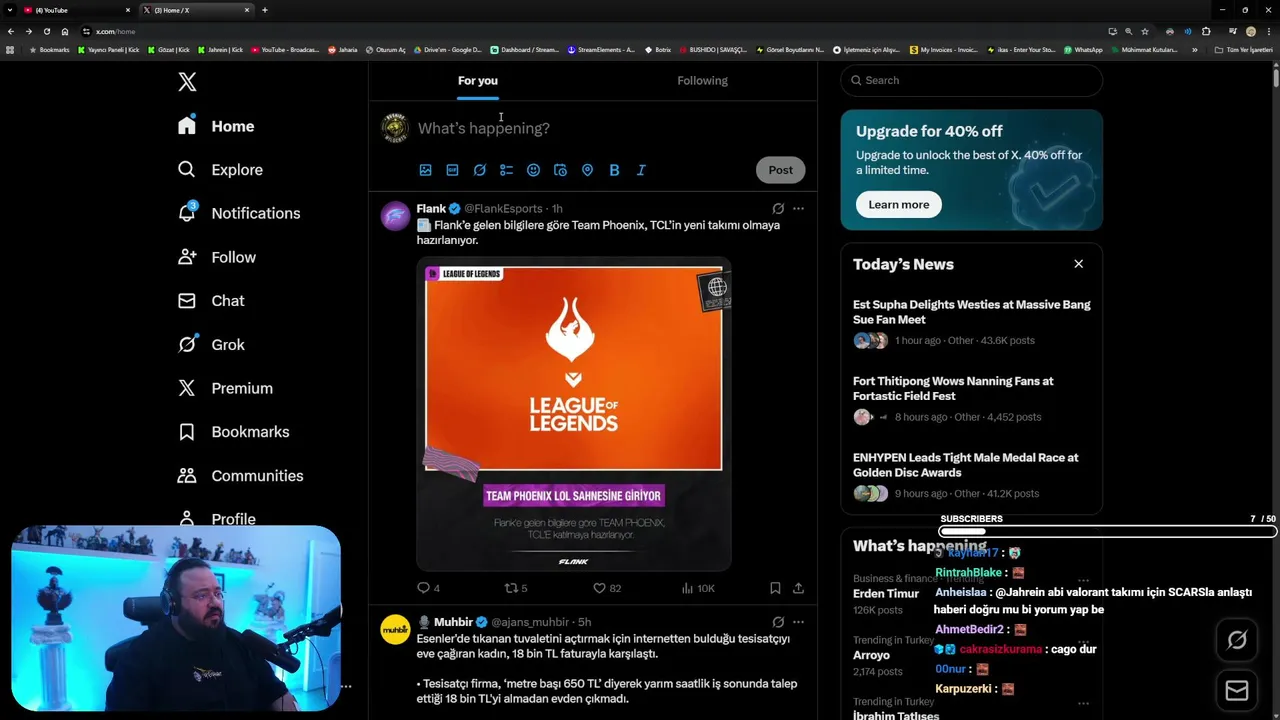Click the X search field
Viewport: 1280px width, 720px height.
[971, 80]
